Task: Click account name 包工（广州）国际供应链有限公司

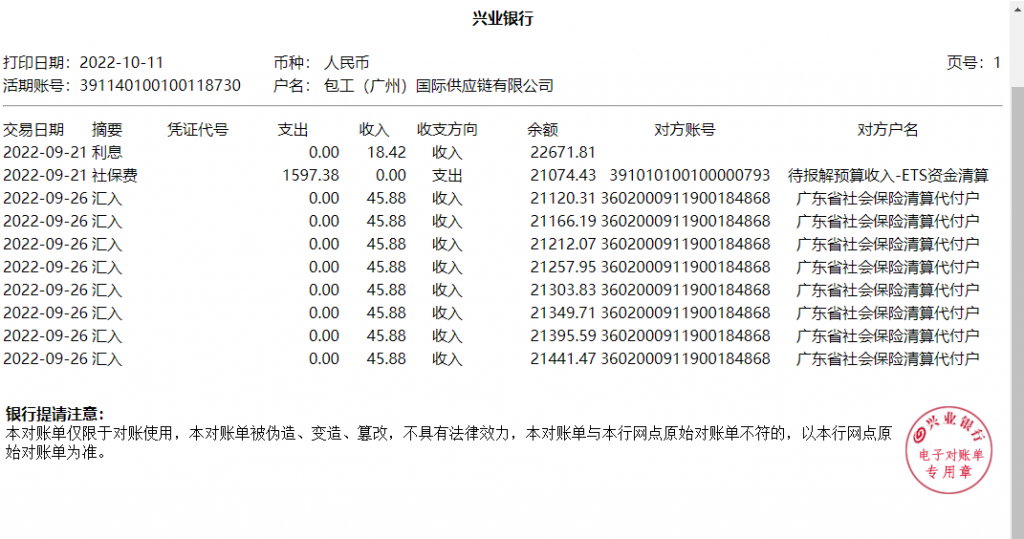Action: tap(438, 86)
